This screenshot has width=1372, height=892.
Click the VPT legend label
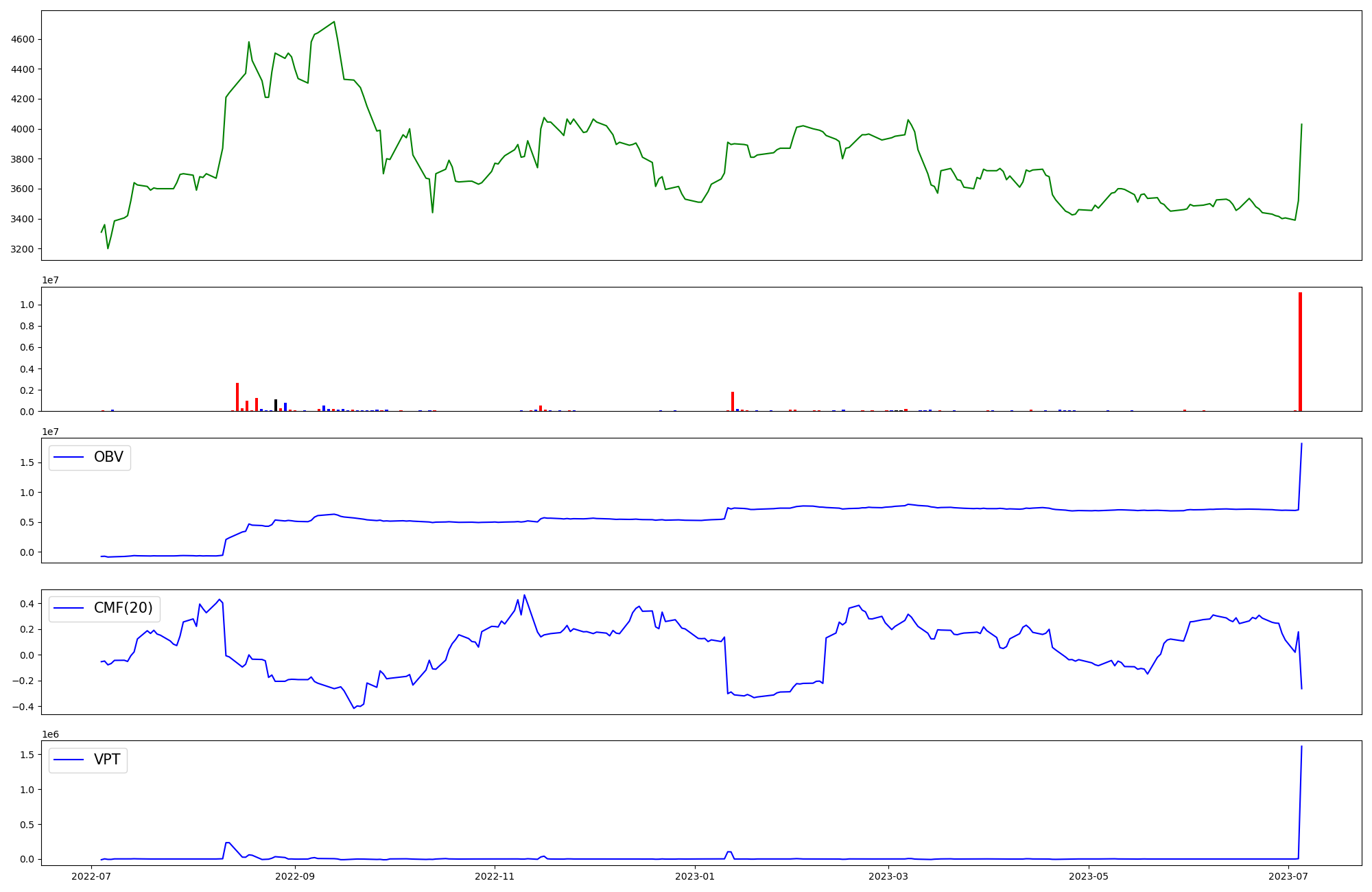pos(107,760)
